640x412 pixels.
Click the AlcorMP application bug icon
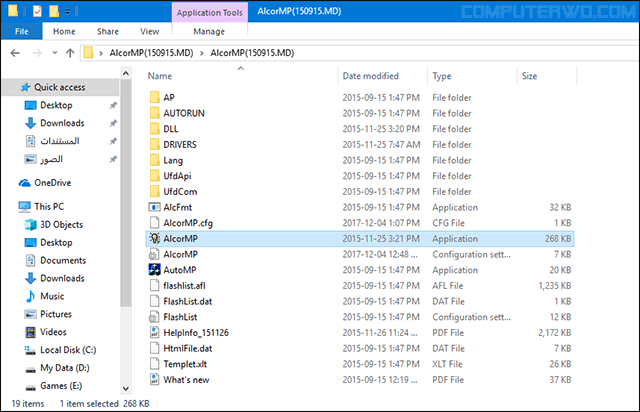click(x=154, y=238)
